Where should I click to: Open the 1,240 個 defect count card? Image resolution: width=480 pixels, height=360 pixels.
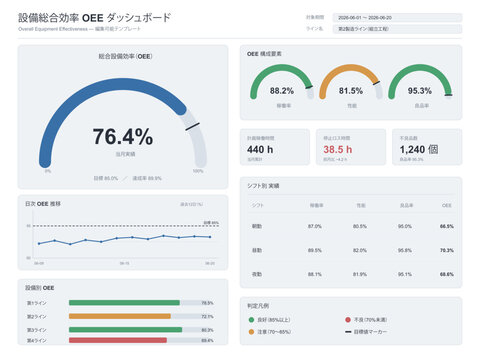pyautogui.click(x=427, y=147)
